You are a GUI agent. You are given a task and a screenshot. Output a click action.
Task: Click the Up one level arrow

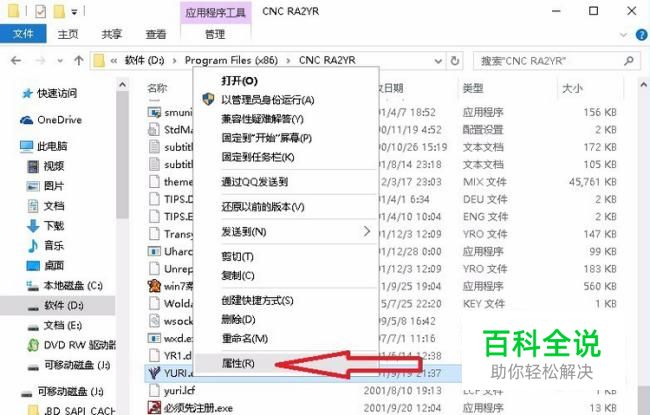[78, 61]
